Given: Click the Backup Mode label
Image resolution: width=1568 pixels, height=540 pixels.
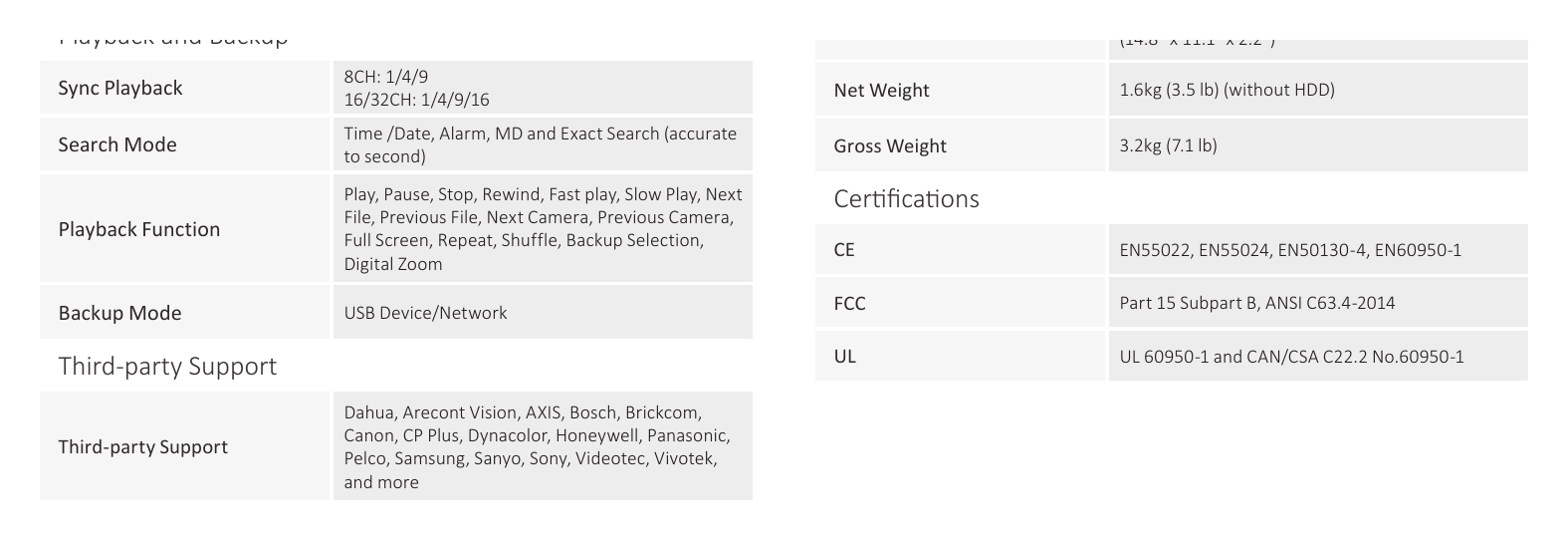Looking at the screenshot, I should pos(119,313).
